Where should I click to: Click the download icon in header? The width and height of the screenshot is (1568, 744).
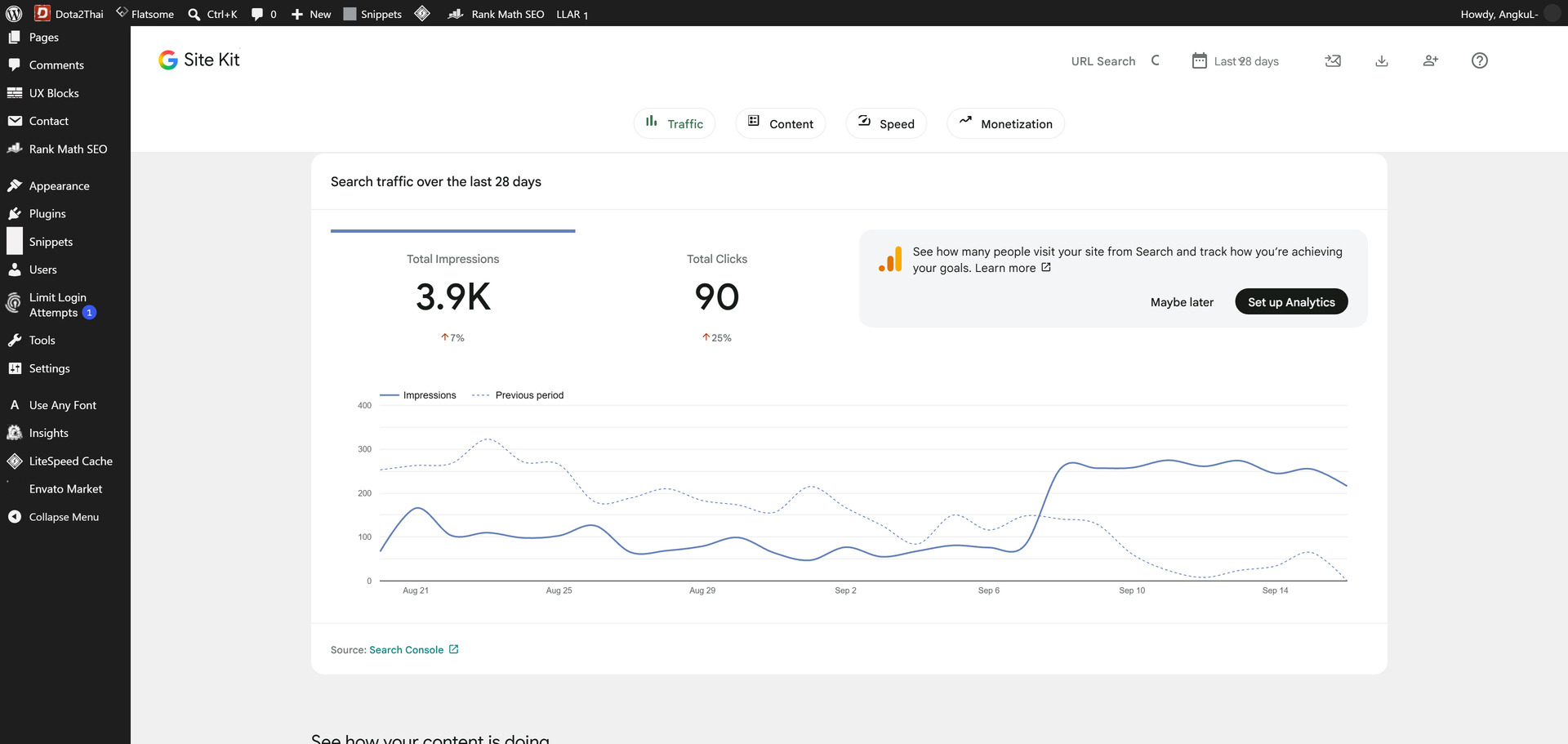tap(1382, 60)
